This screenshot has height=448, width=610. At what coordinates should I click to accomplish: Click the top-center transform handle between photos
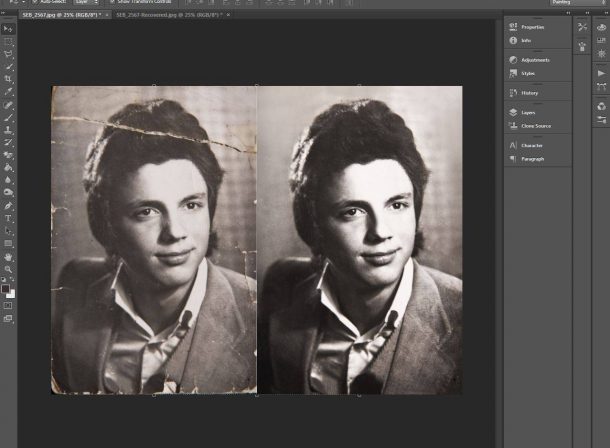(257, 85)
